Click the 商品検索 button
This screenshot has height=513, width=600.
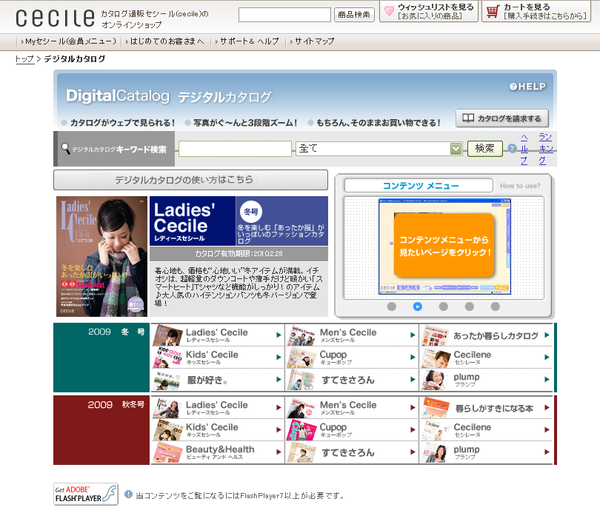coord(354,15)
